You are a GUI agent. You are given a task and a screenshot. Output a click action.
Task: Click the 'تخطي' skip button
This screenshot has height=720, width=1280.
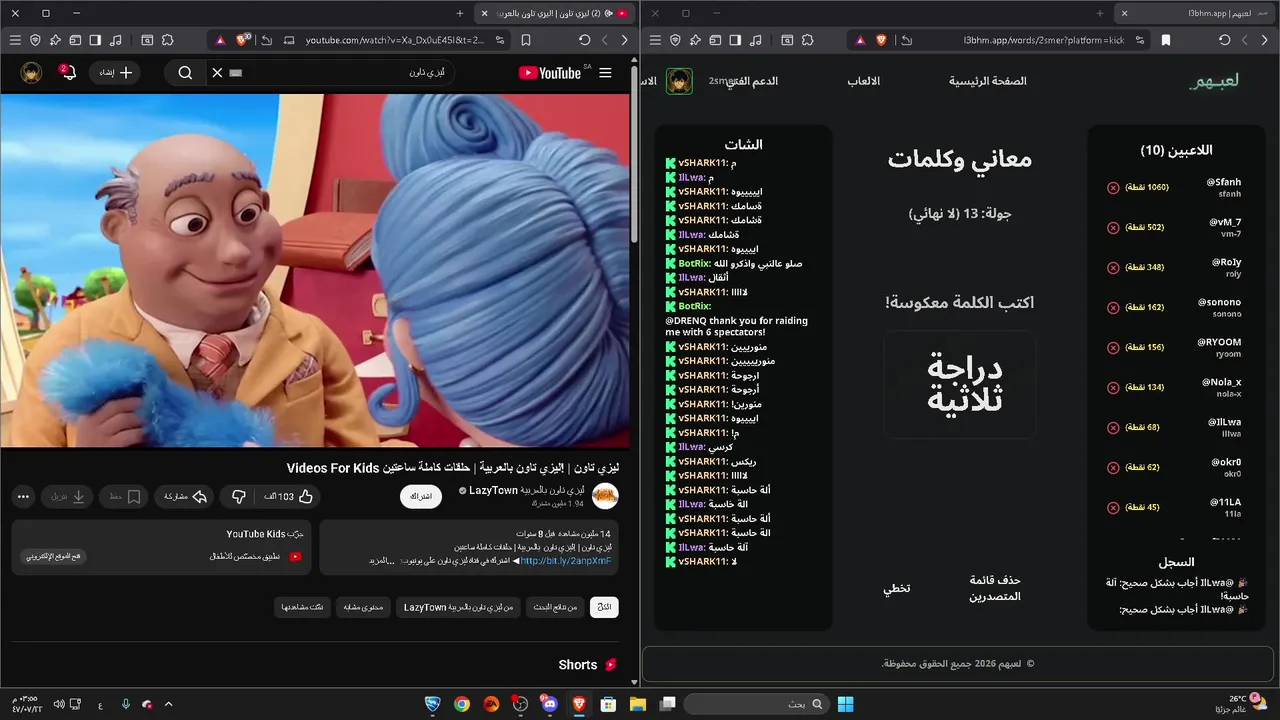[896, 588]
